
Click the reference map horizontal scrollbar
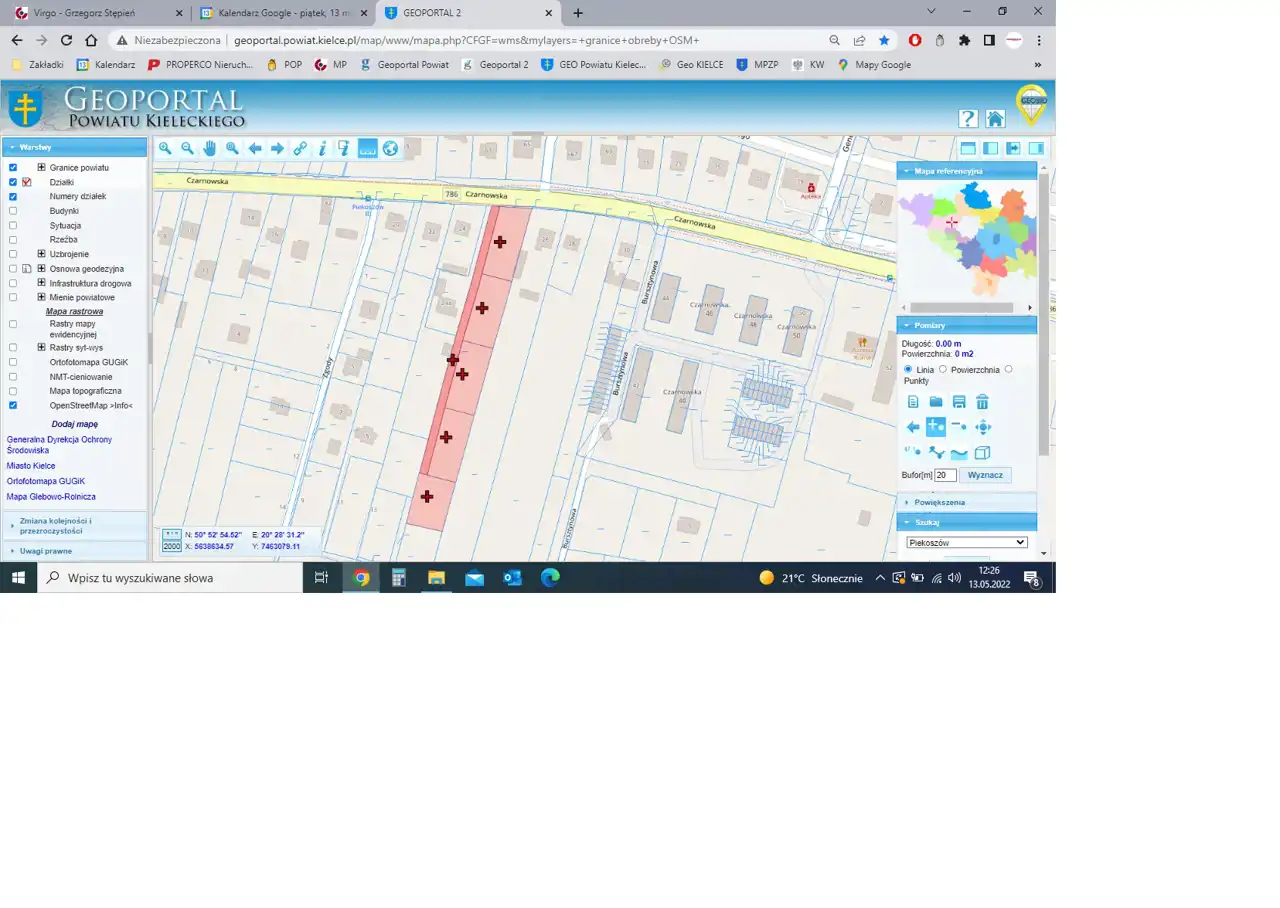pyautogui.click(x=966, y=308)
